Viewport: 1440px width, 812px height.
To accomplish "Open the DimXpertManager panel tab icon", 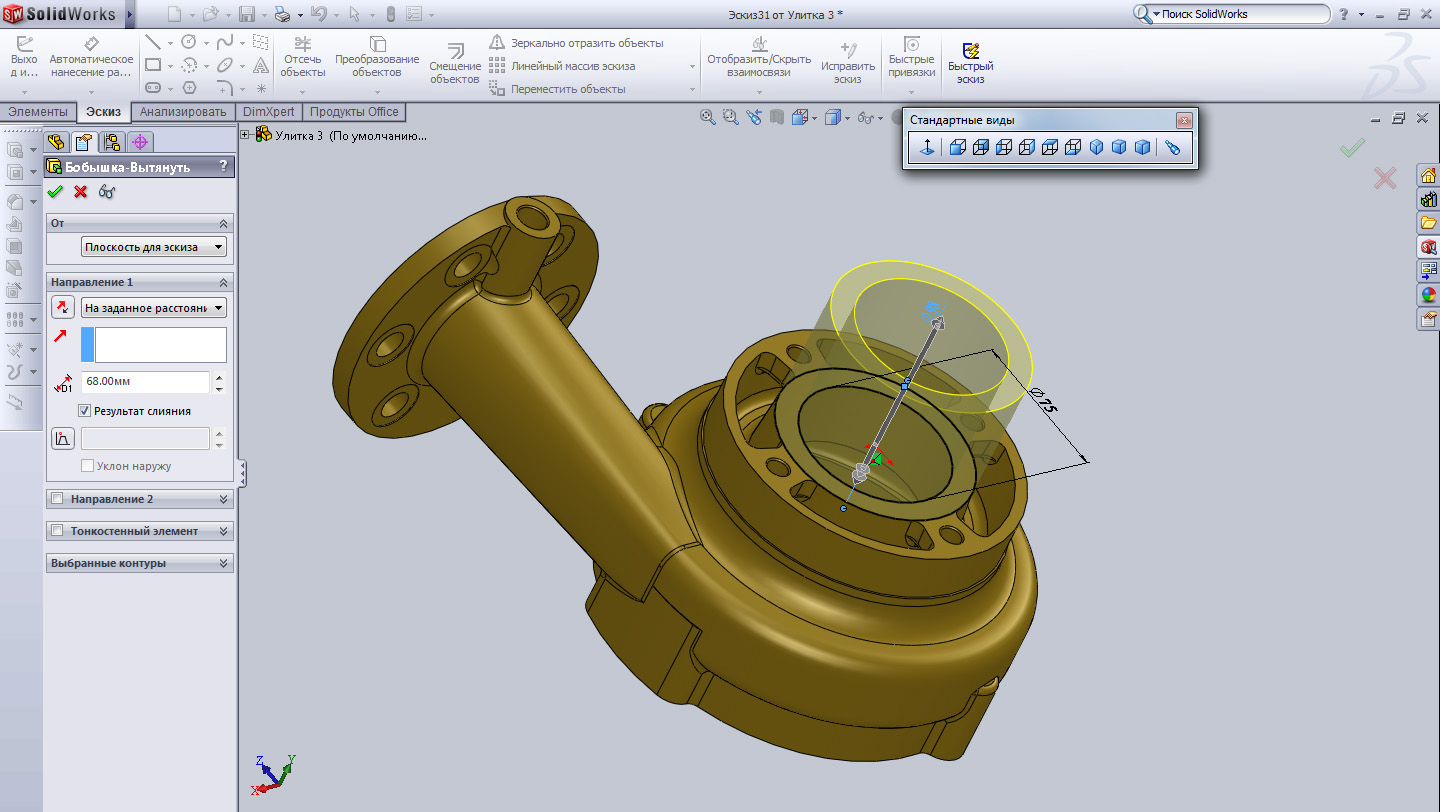I will pos(140,142).
